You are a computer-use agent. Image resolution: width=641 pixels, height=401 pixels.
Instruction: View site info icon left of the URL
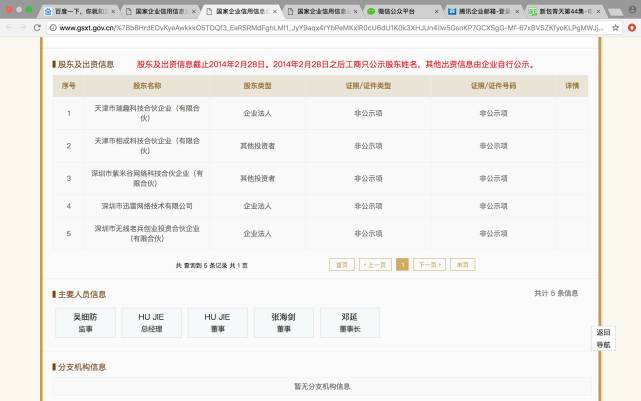(53, 28)
